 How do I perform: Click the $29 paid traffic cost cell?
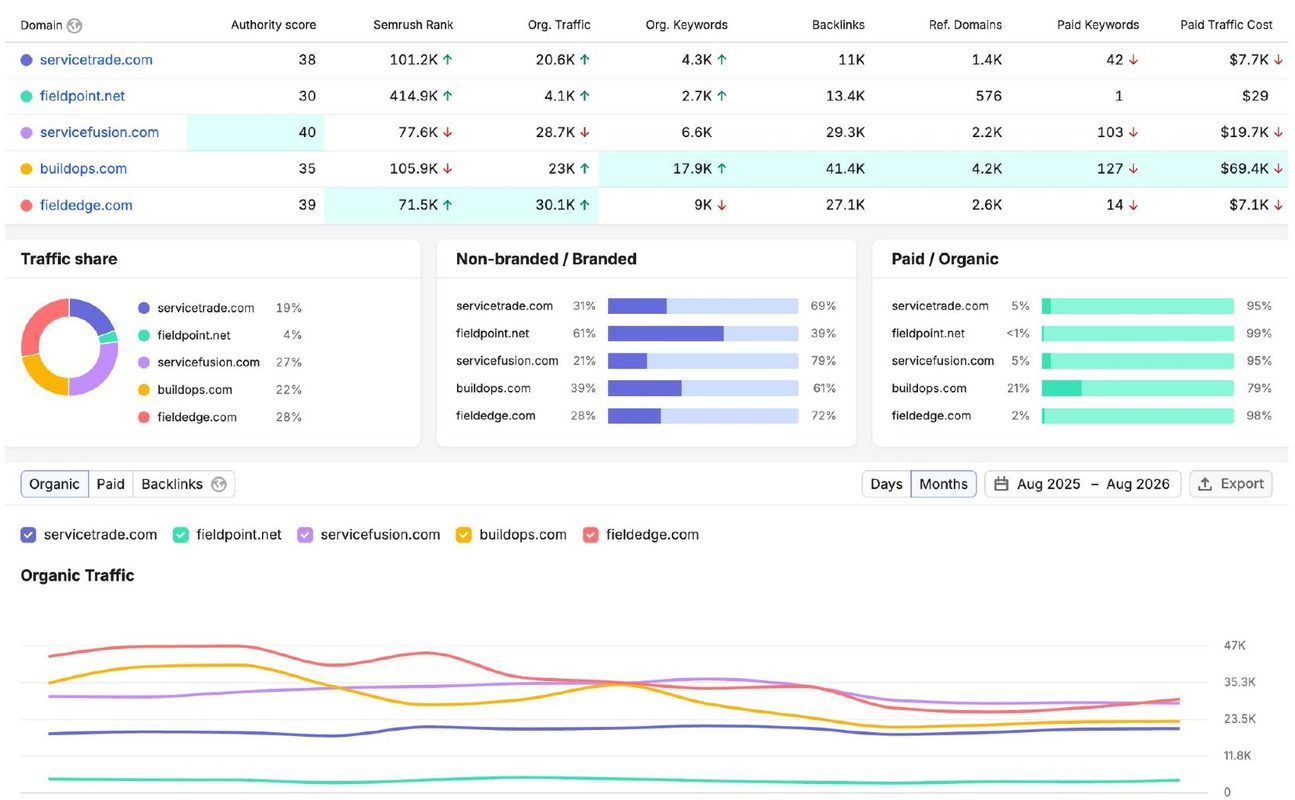[1254, 96]
